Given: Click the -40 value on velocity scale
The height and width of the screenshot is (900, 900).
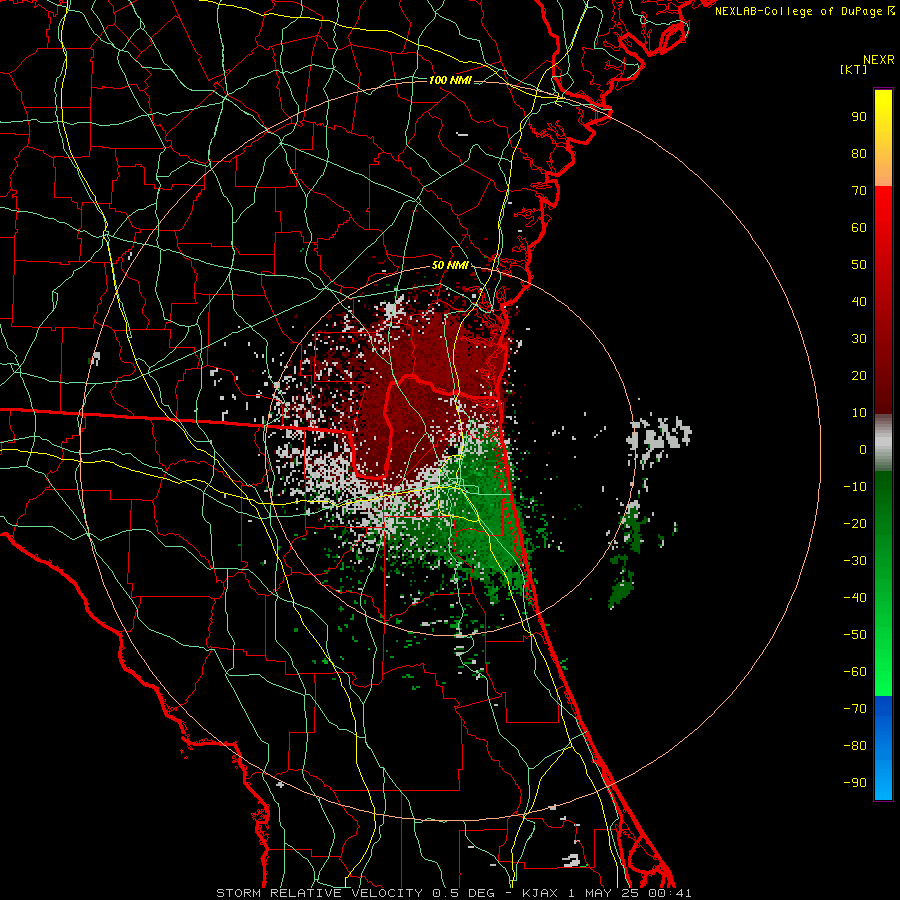Looking at the screenshot, I should [855, 598].
